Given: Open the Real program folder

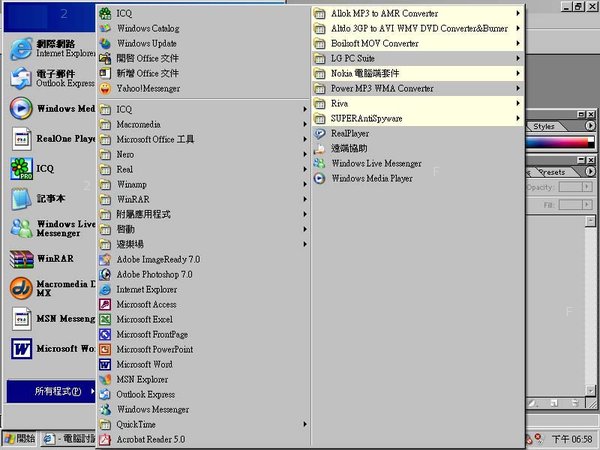Looking at the screenshot, I should [x=203, y=170].
